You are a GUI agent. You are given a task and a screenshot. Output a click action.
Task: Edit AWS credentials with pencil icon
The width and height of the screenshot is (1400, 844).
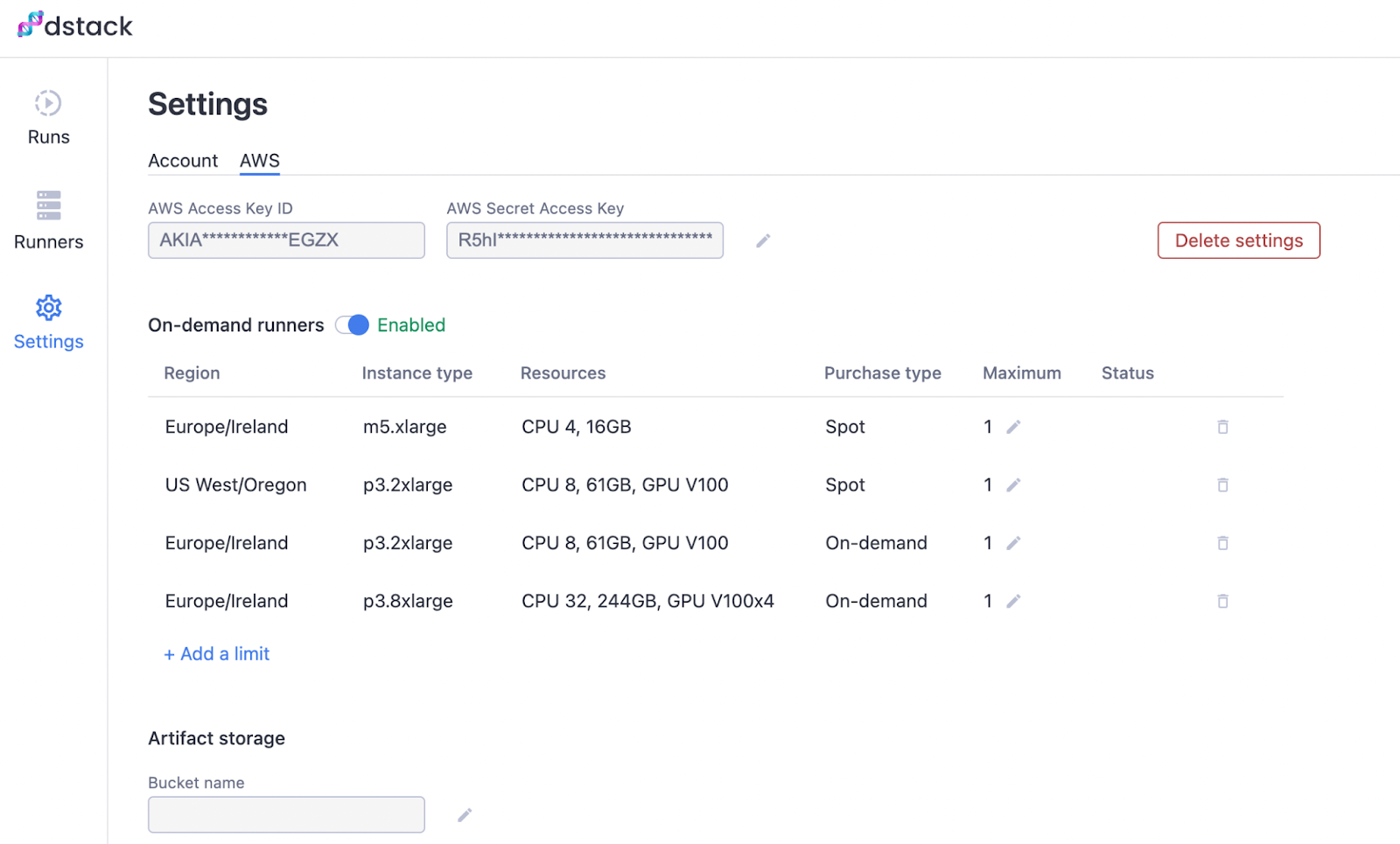point(763,241)
